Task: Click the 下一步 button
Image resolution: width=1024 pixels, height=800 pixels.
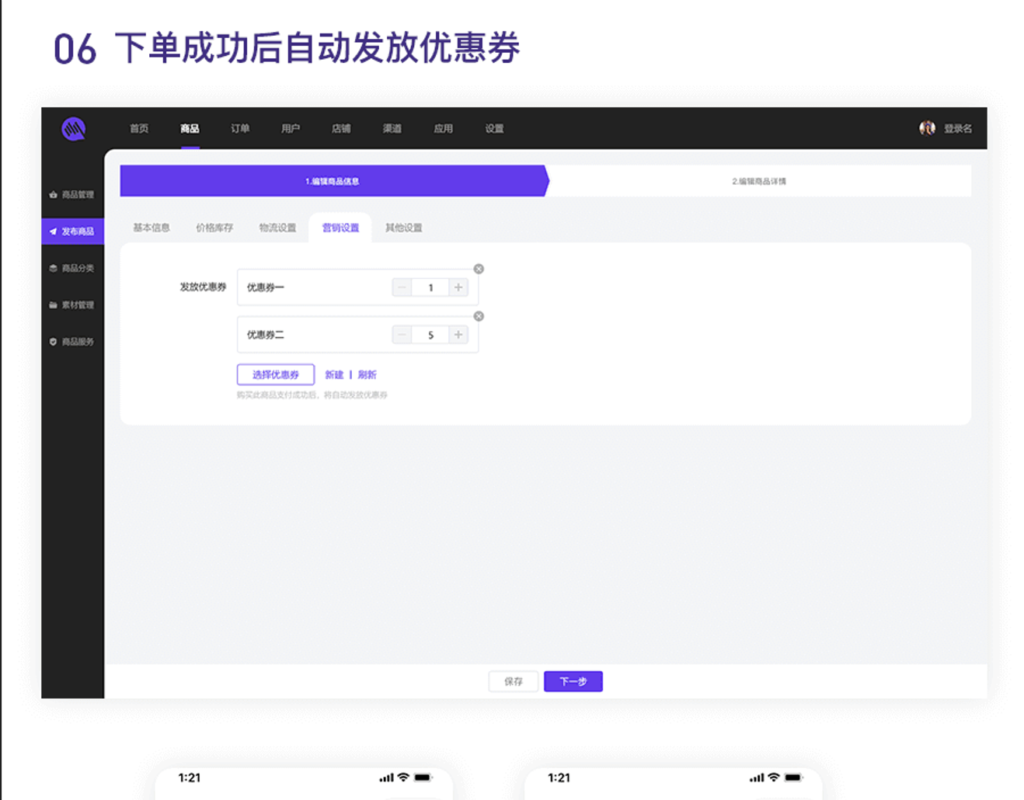Action: pos(572,681)
